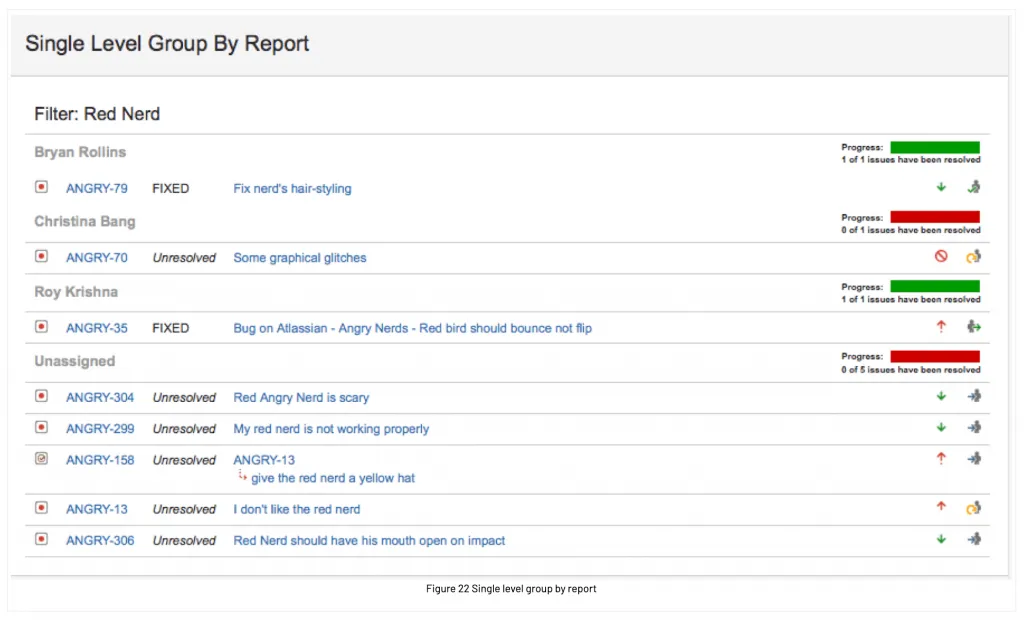Viewport: 1024px width, 620px height.
Task: Click bug type icon for ANGRY-306
Action: click(x=41, y=539)
